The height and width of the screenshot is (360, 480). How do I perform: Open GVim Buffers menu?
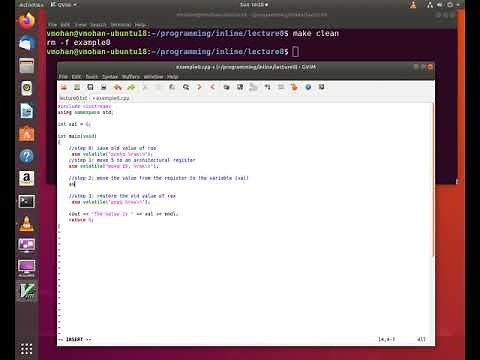click(x=131, y=77)
